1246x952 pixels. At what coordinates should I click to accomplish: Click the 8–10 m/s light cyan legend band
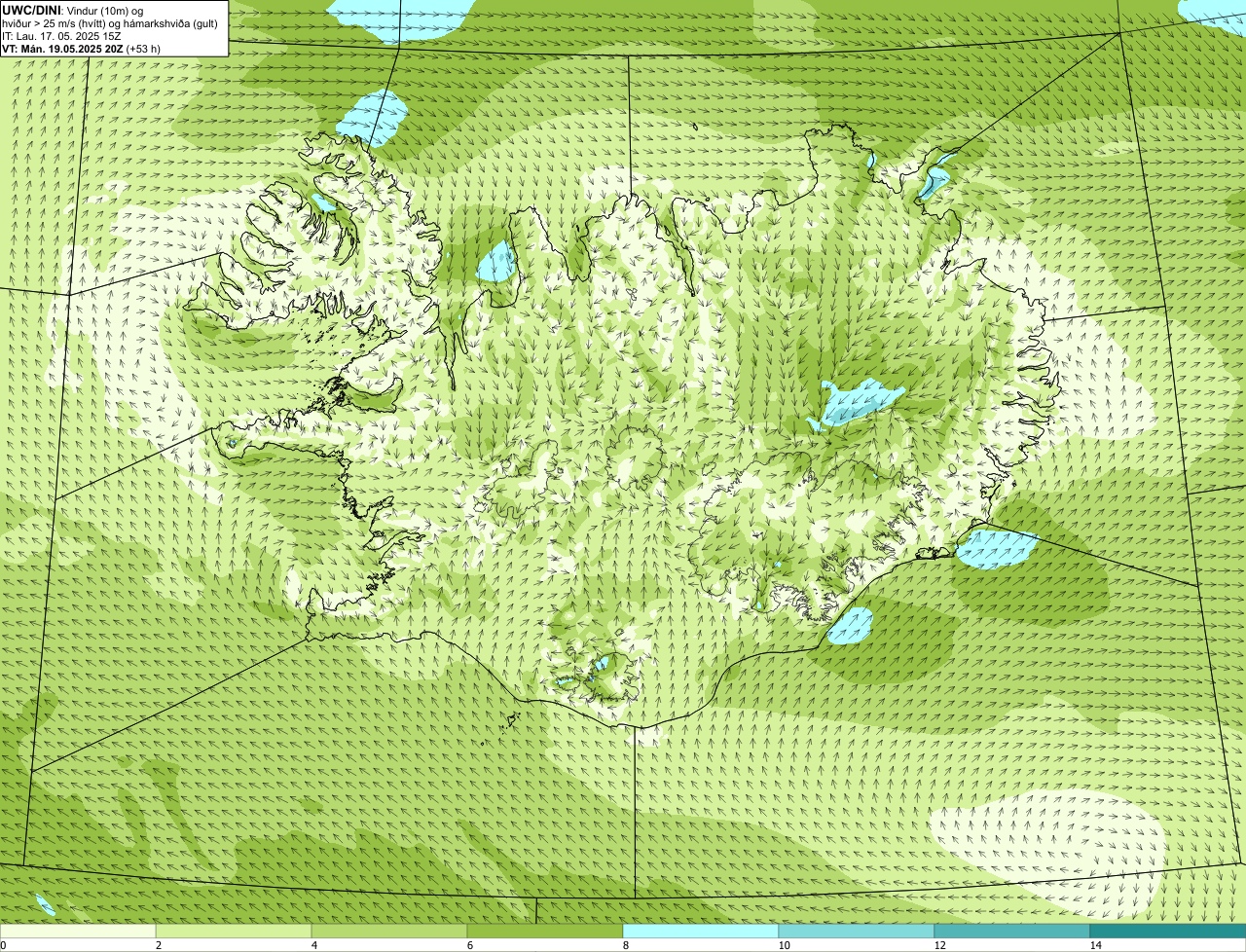(701, 931)
